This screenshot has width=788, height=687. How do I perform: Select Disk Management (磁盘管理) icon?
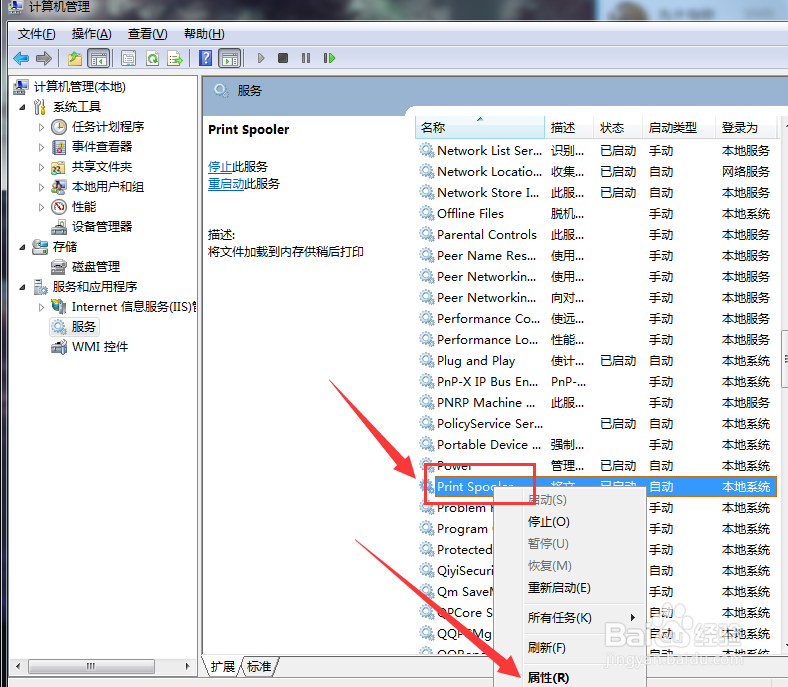pos(59,267)
